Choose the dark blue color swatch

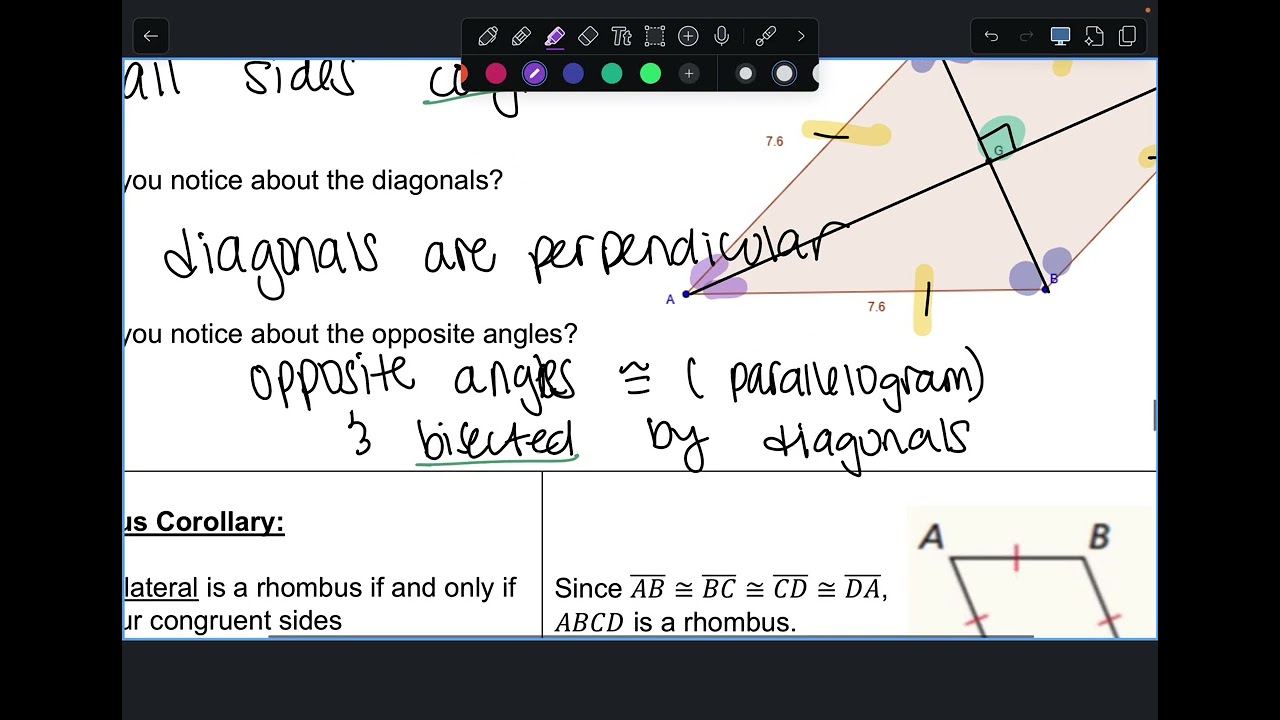click(x=573, y=73)
